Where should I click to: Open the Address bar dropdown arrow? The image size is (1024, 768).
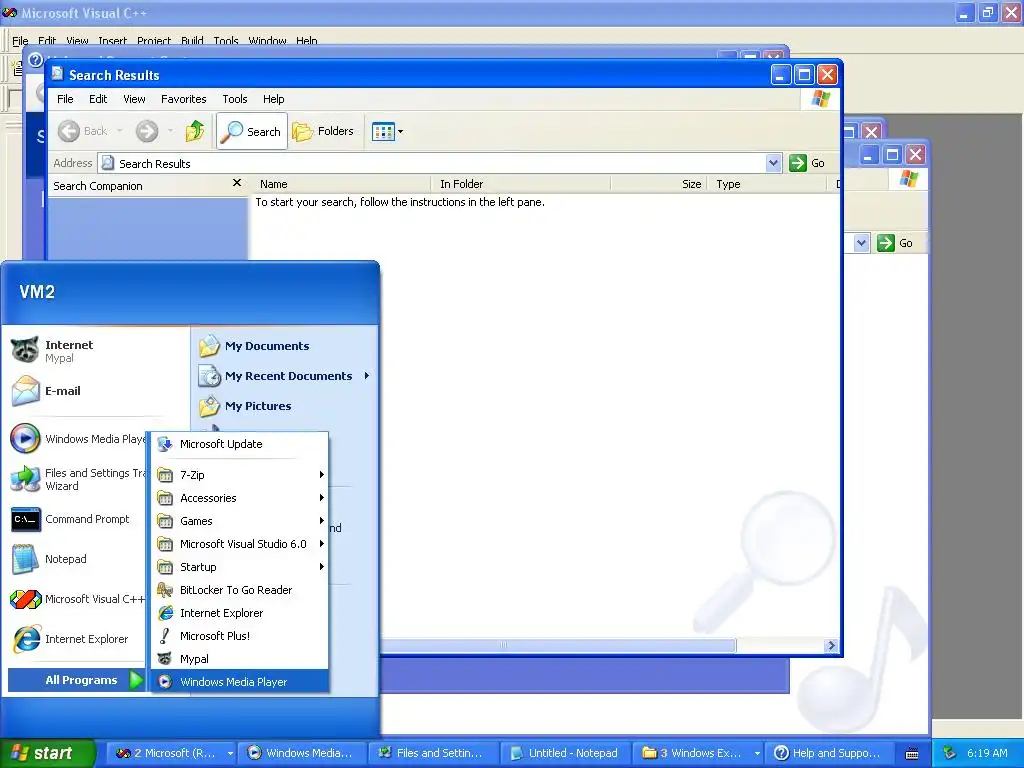(x=773, y=163)
